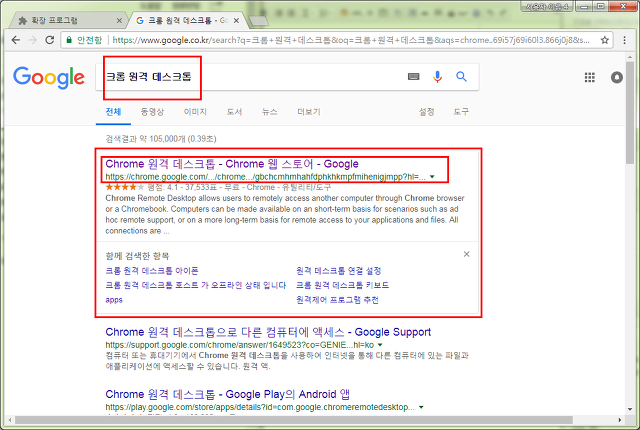The width and height of the screenshot is (640, 430).
Task: Click in the Google search input field
Action: coord(253,77)
